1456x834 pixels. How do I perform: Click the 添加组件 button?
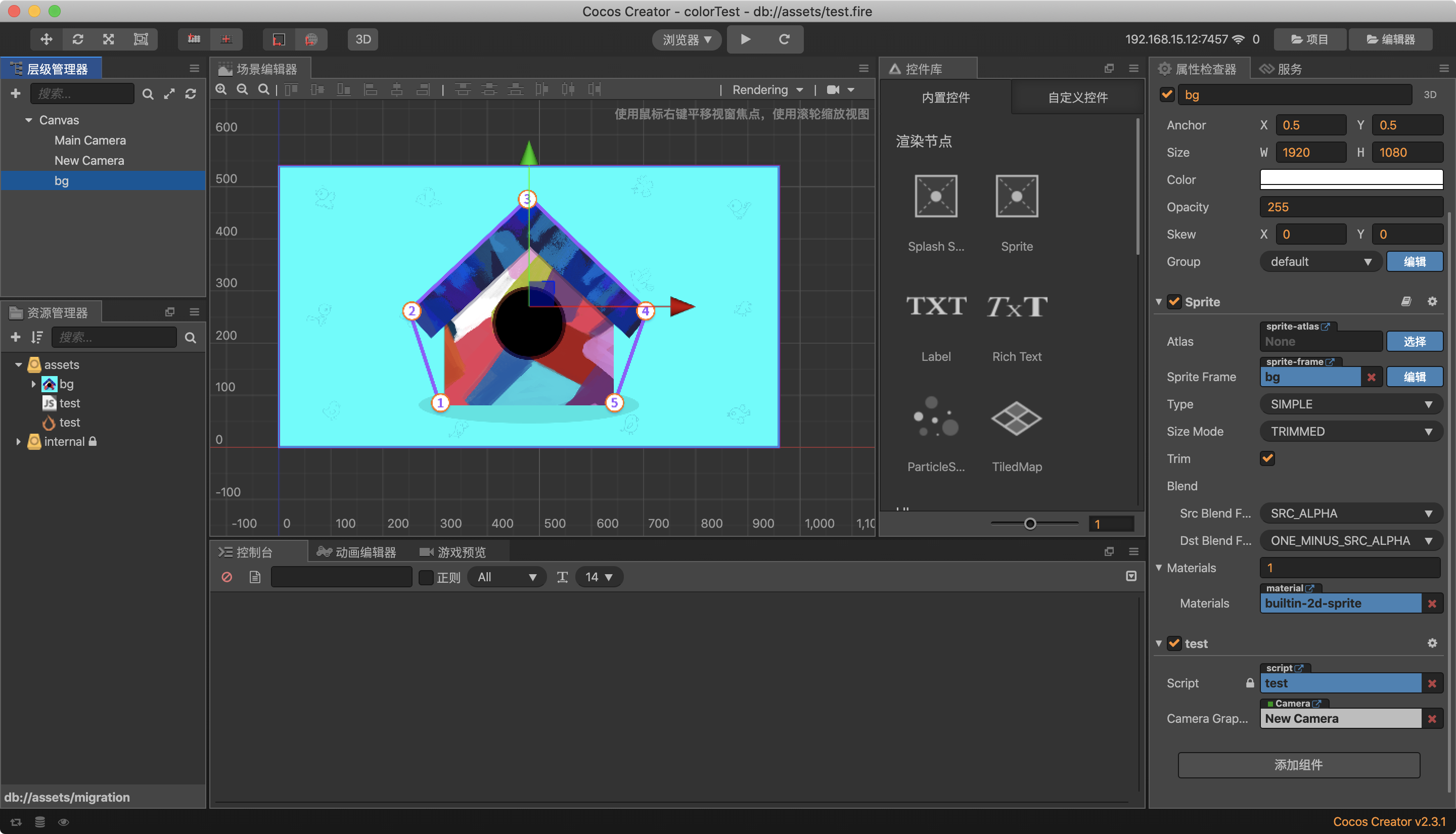[1298, 765]
